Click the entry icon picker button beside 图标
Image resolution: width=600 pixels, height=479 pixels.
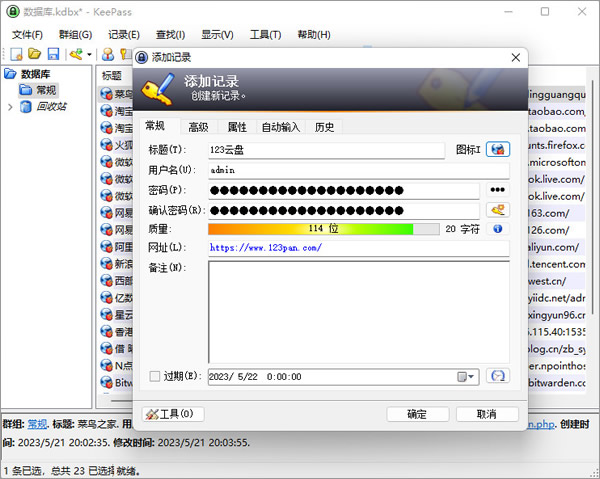pos(498,149)
